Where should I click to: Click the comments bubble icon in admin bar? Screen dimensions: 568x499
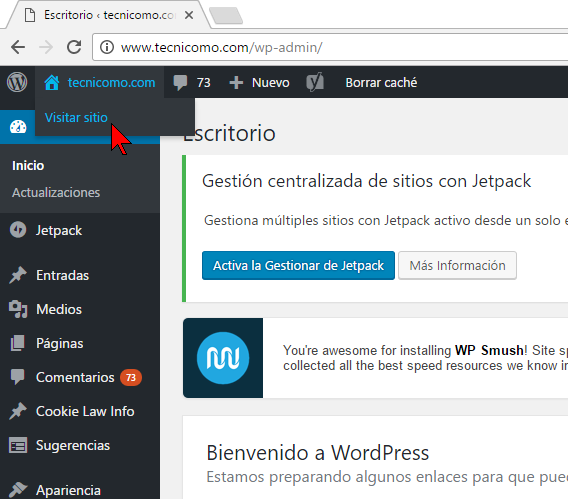tap(180, 82)
